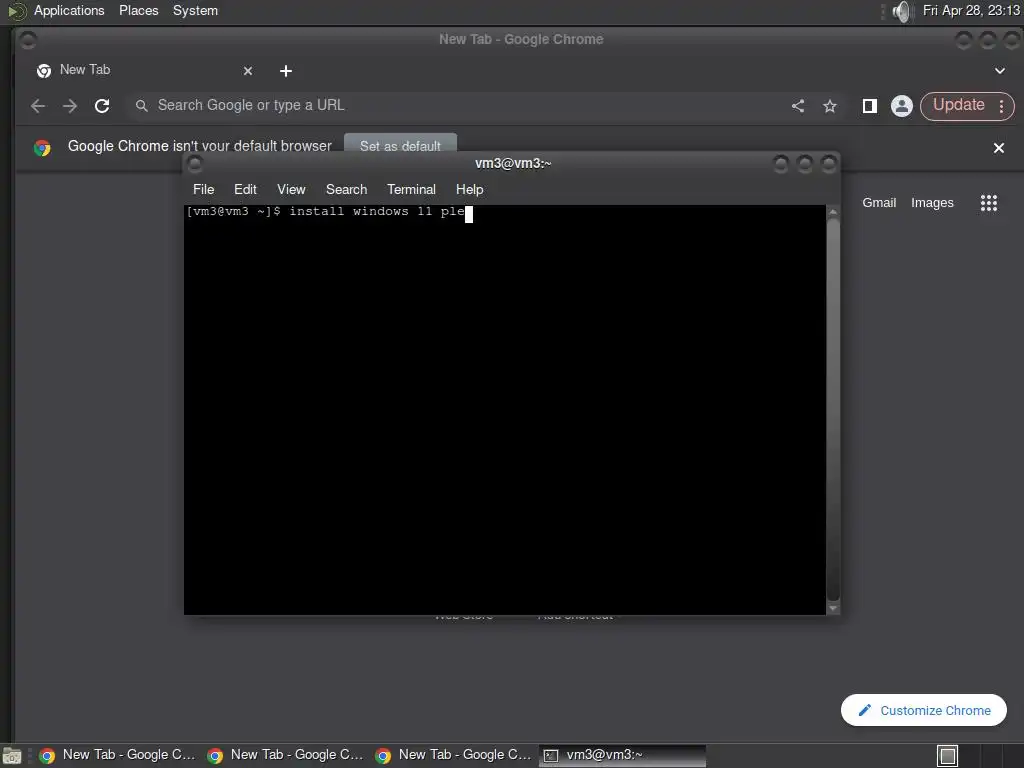Viewport: 1024px width, 768px height.
Task: Open the terminal Edit menu
Action: 245,189
